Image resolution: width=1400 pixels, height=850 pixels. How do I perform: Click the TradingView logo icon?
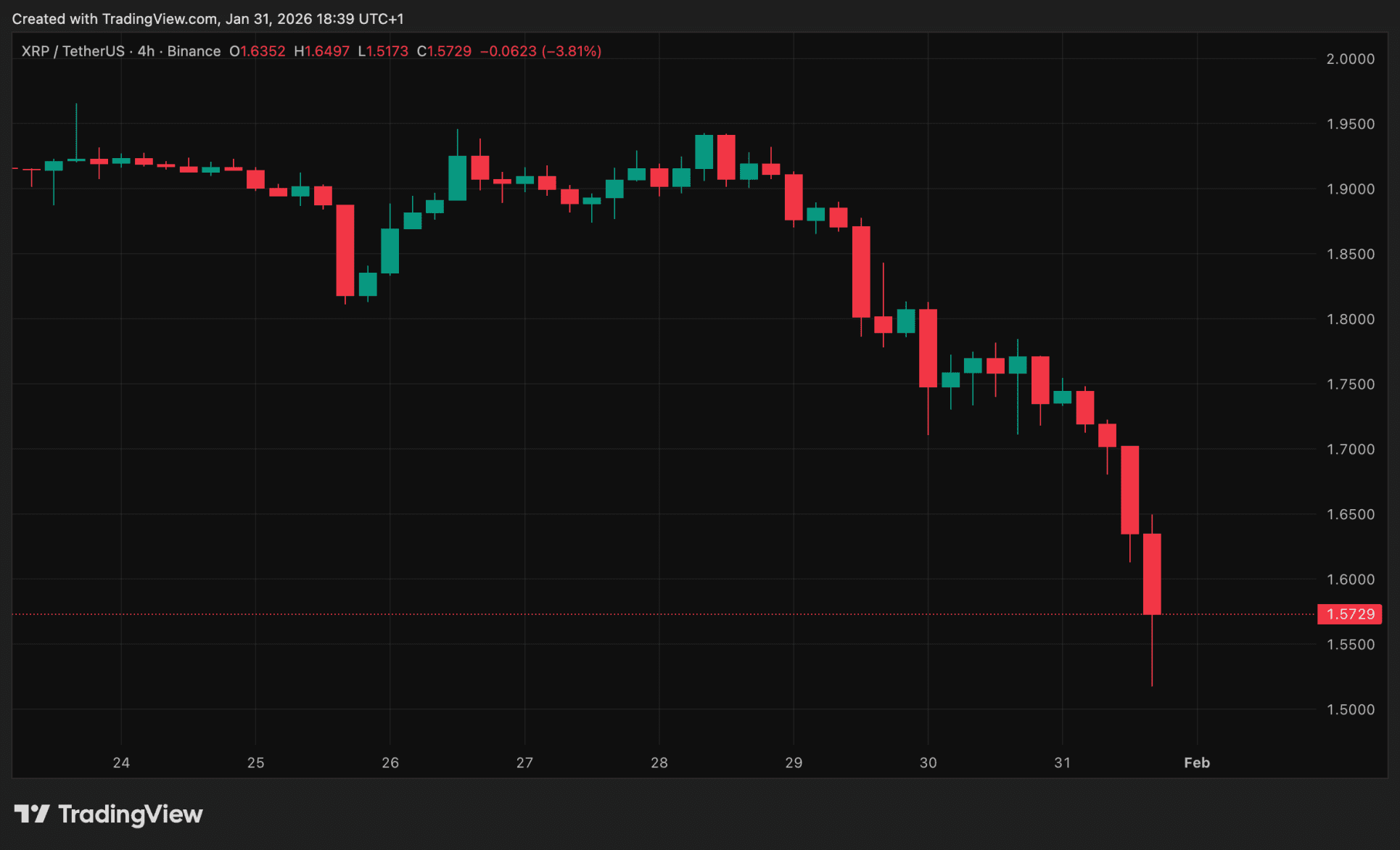click(32, 814)
